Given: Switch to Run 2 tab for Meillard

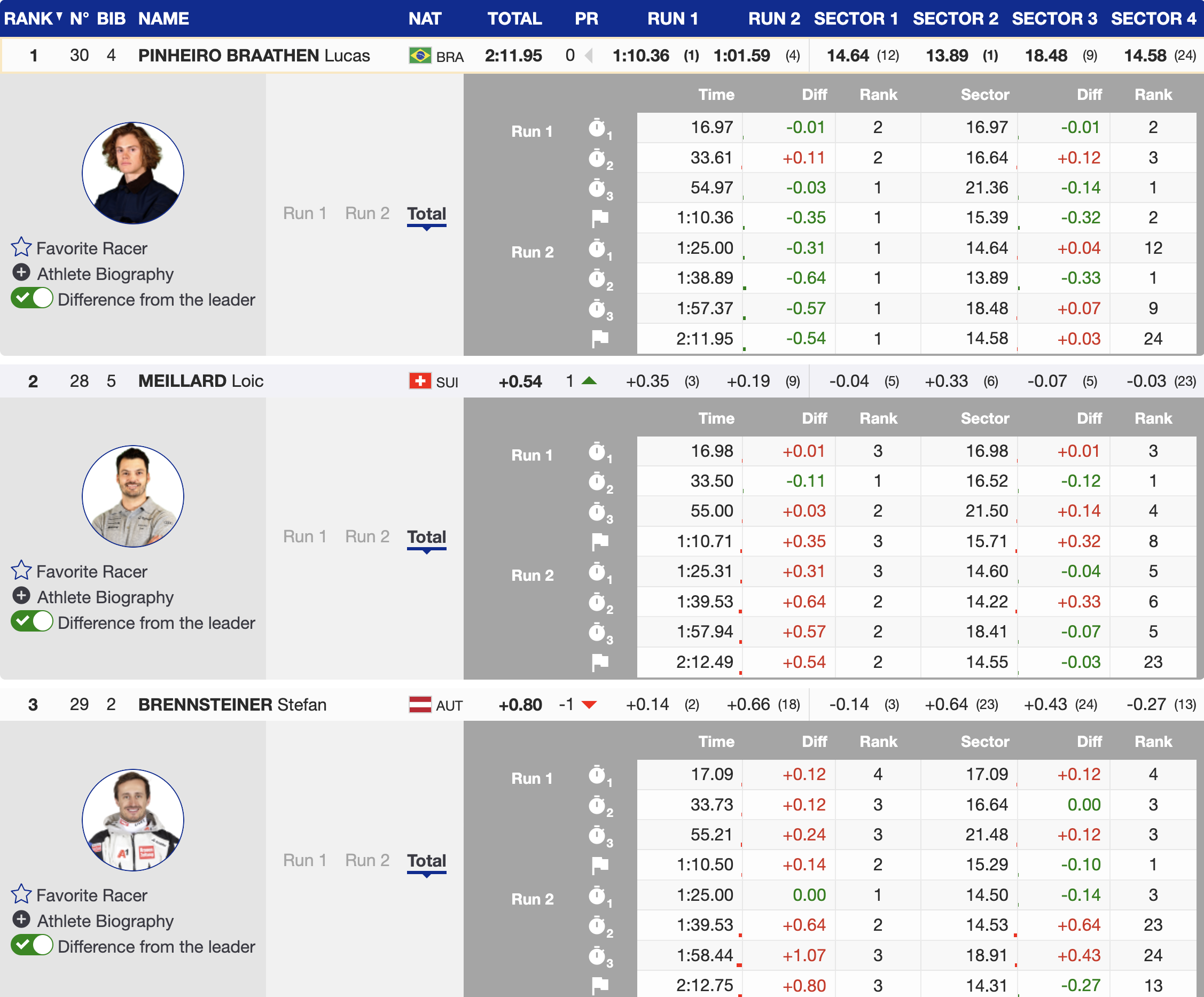Looking at the screenshot, I should [x=367, y=536].
